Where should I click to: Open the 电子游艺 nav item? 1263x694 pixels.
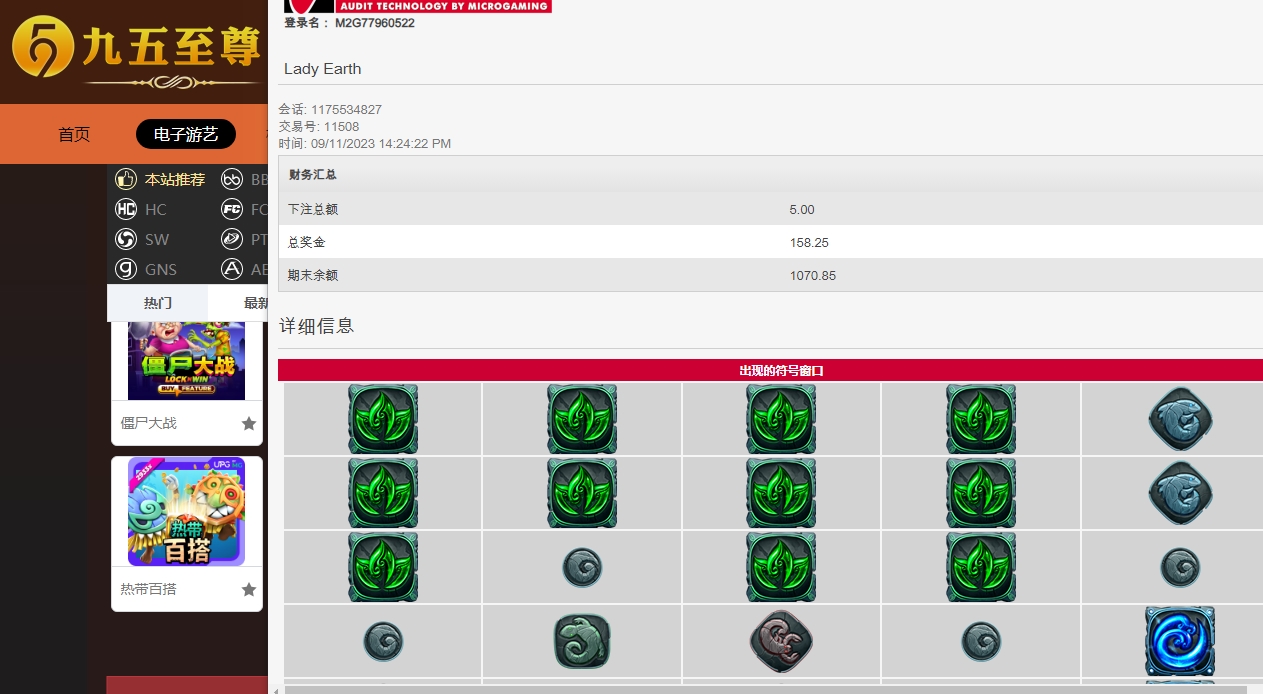pyautogui.click(x=186, y=134)
